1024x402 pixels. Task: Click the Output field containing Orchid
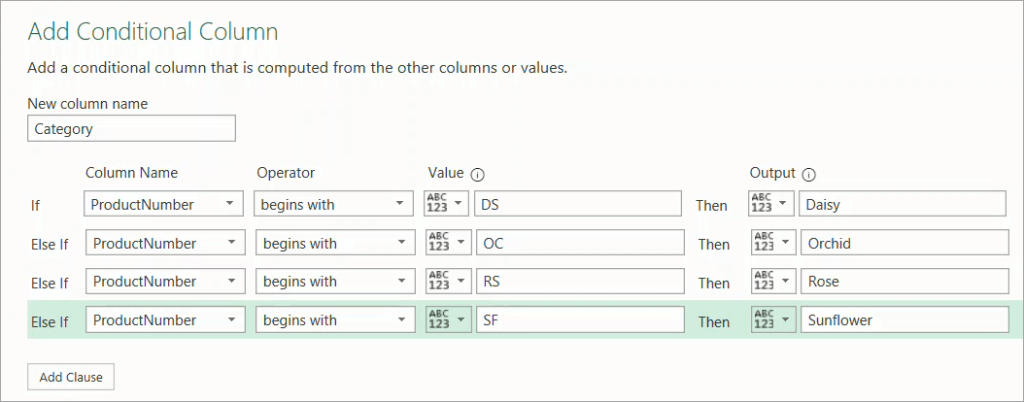(x=904, y=243)
